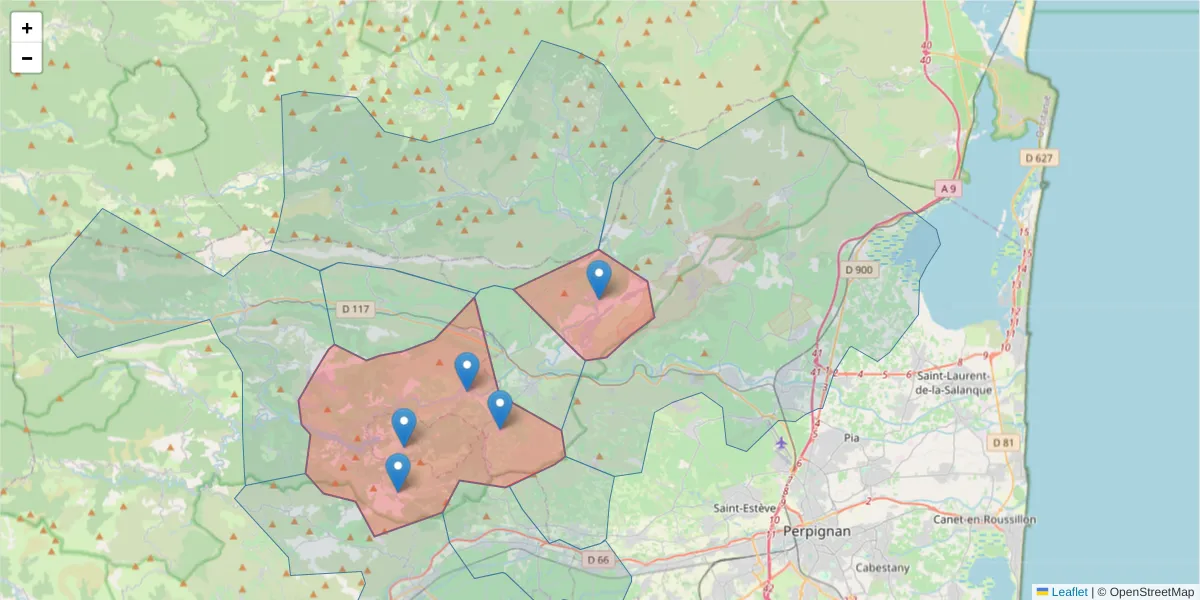The width and height of the screenshot is (1200, 600).
Task: Select the lowest blue marker in the red area
Action: click(399, 467)
